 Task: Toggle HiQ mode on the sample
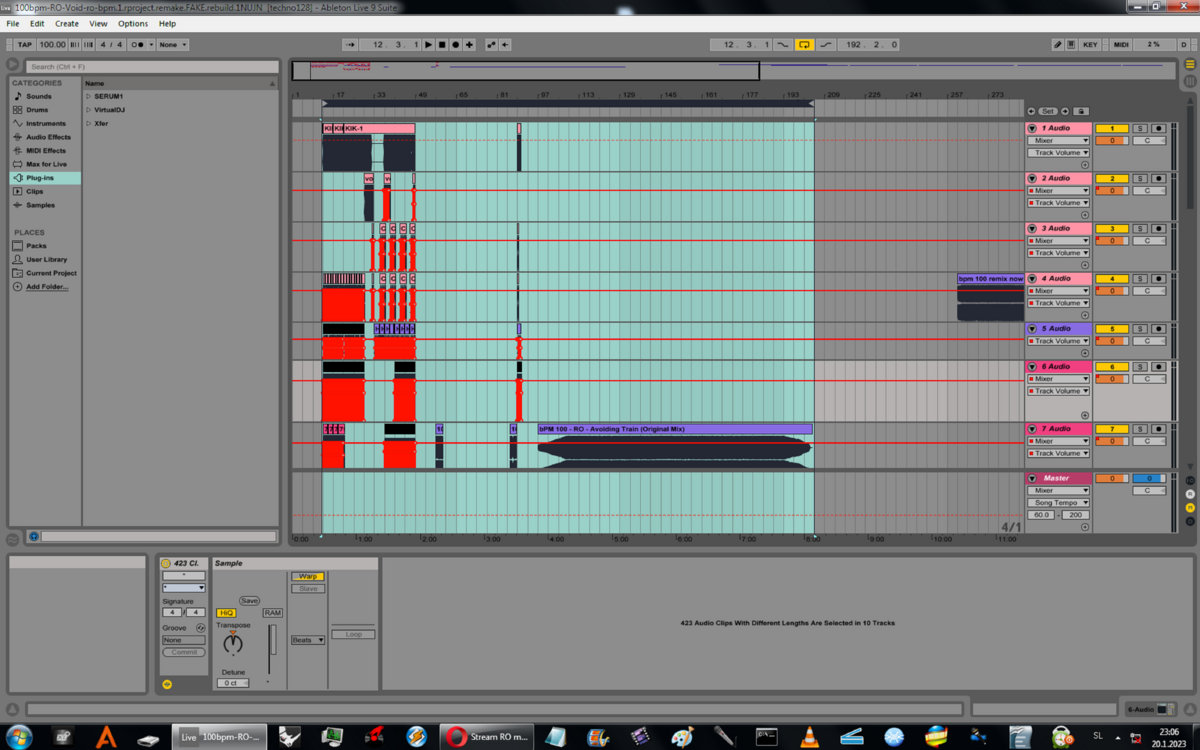click(226, 612)
